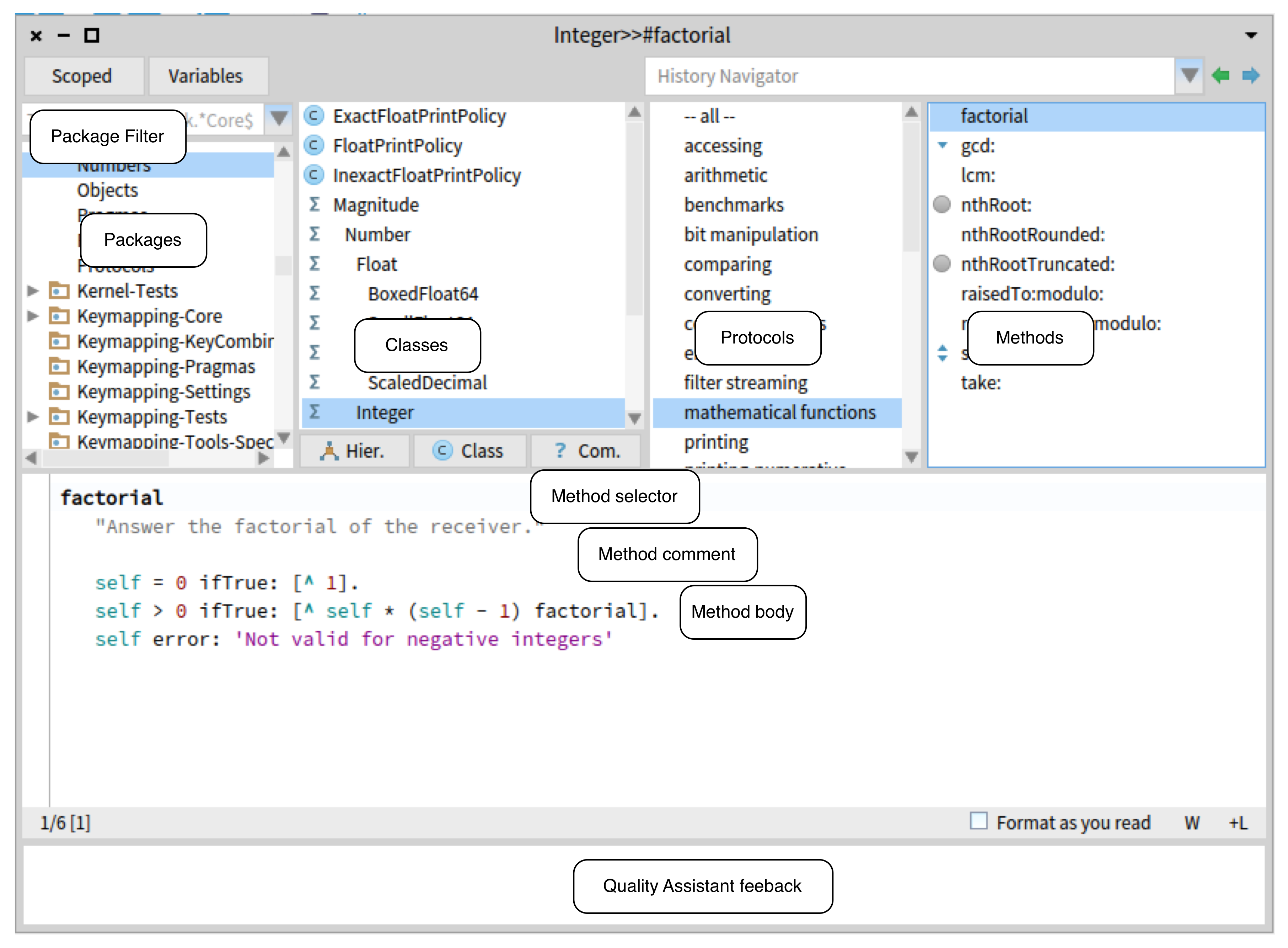
Task: Select the Integer class
Action: [385, 412]
